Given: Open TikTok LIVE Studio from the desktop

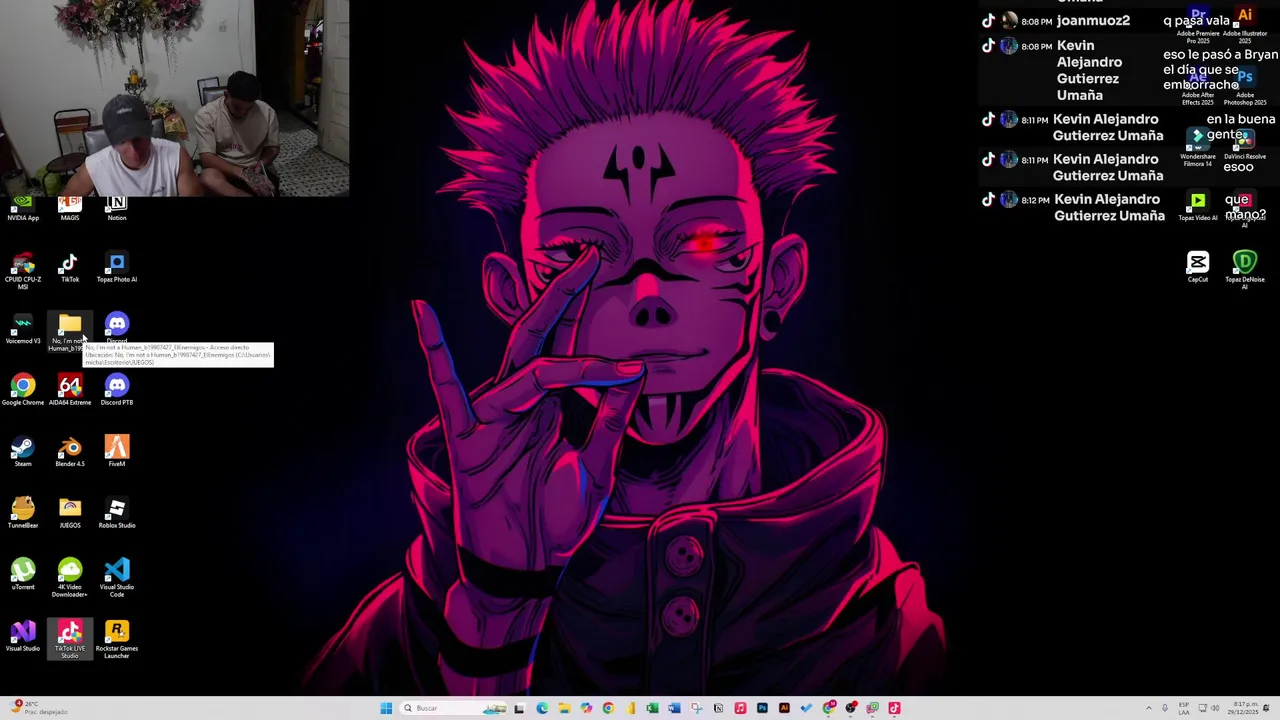Looking at the screenshot, I should coord(70,640).
